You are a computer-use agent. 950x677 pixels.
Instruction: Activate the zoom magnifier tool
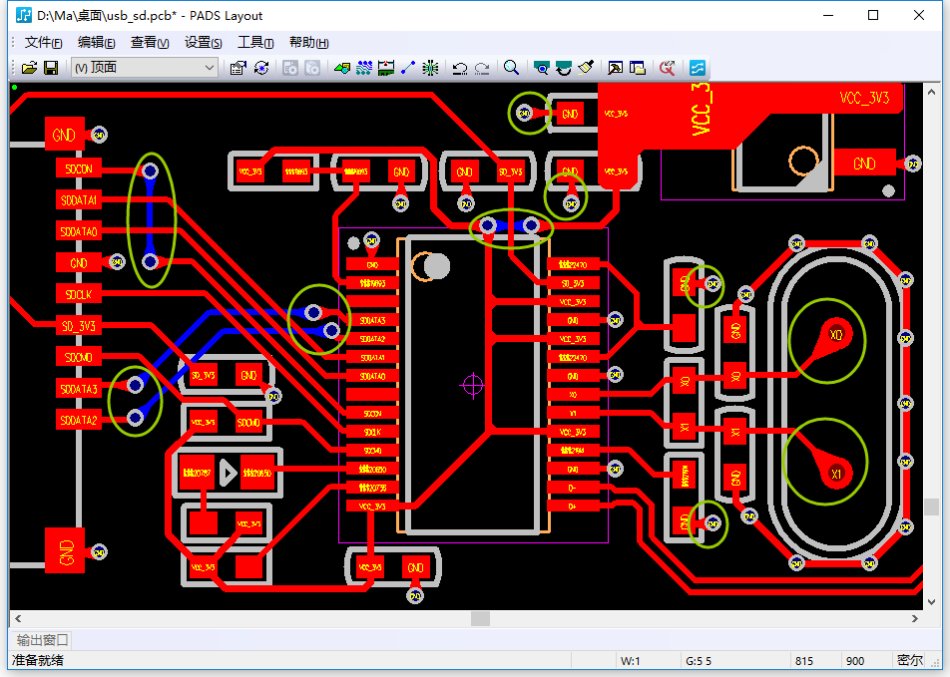(x=511, y=68)
